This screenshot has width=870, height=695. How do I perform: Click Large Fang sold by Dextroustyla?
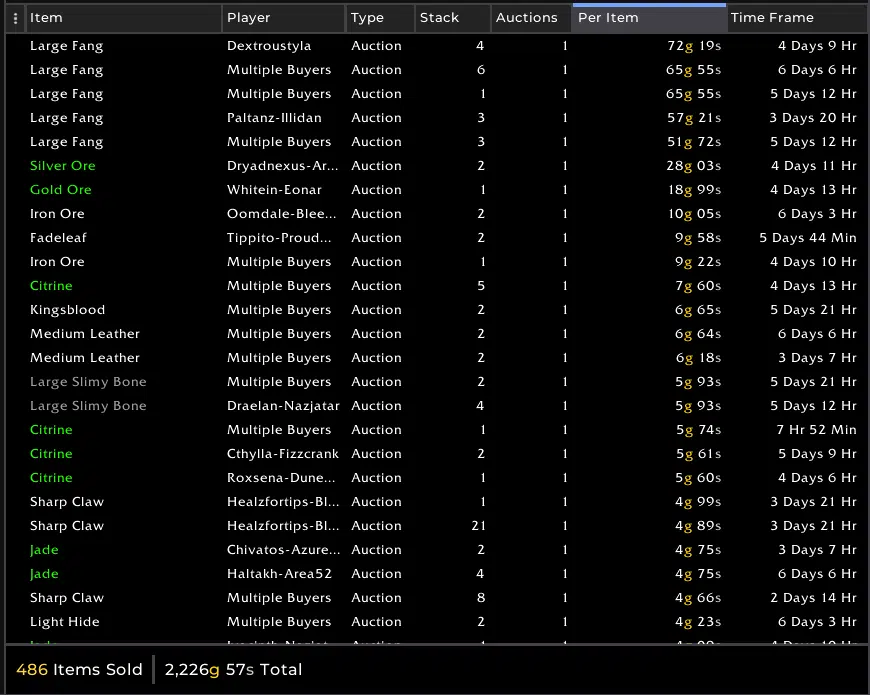point(67,46)
